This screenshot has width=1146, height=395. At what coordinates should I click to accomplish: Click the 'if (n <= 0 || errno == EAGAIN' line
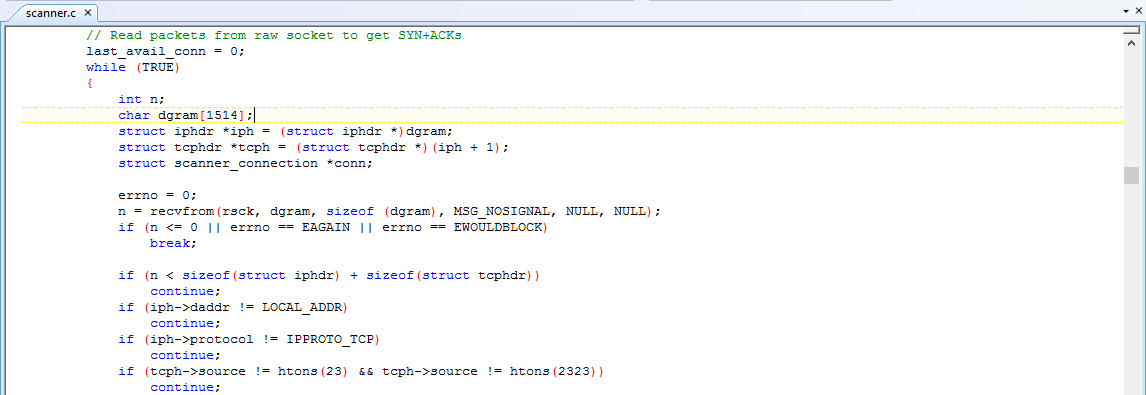333,227
